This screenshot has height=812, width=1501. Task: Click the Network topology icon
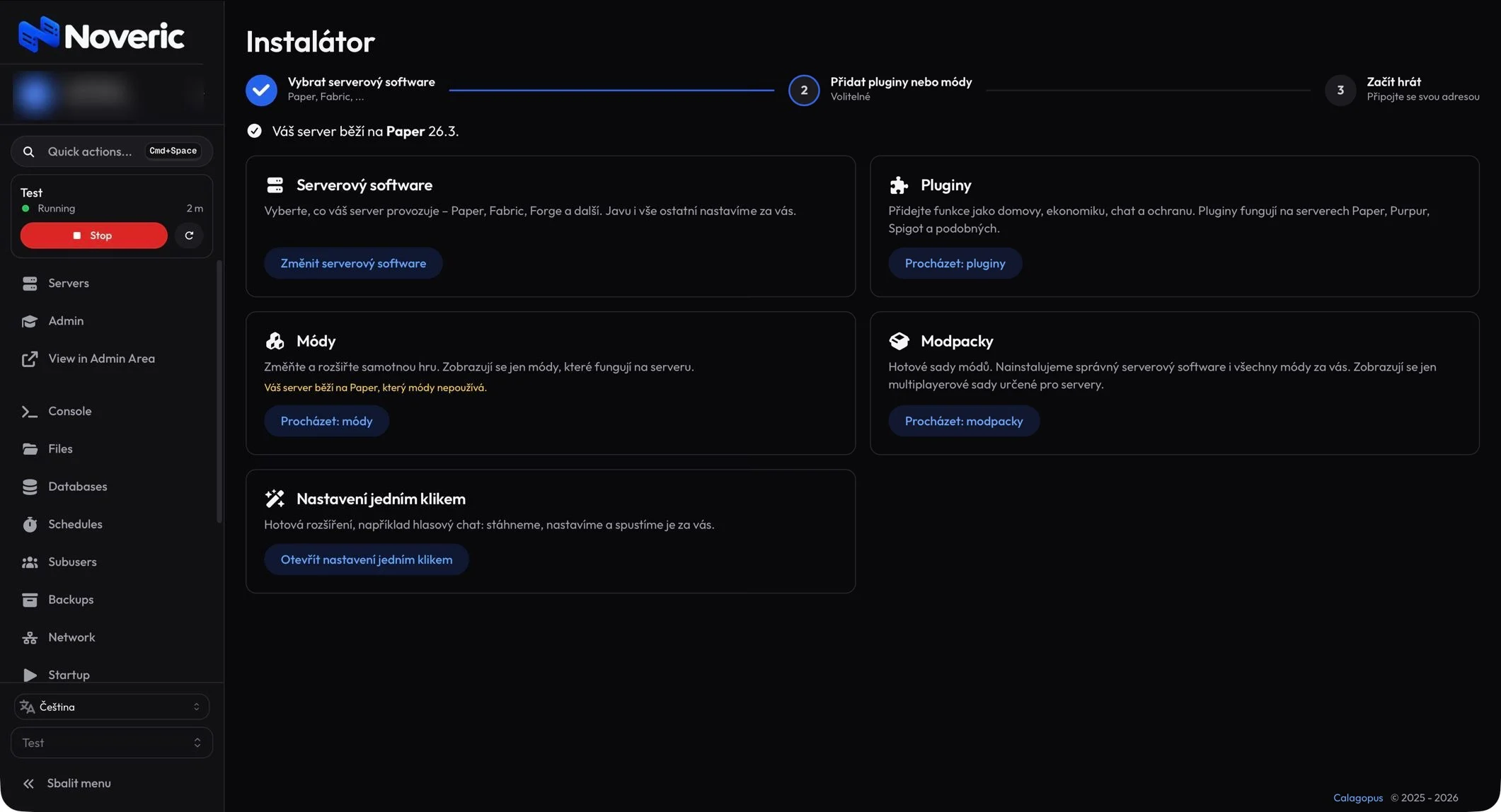(30, 637)
